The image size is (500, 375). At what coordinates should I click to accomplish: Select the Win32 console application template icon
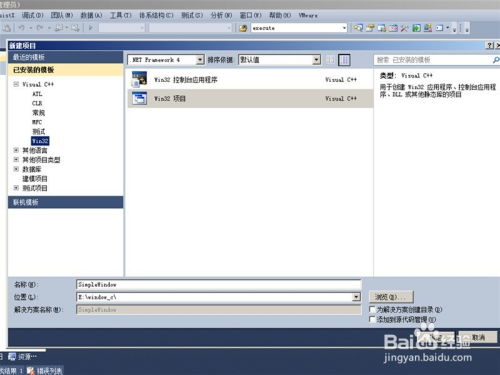tap(139, 79)
